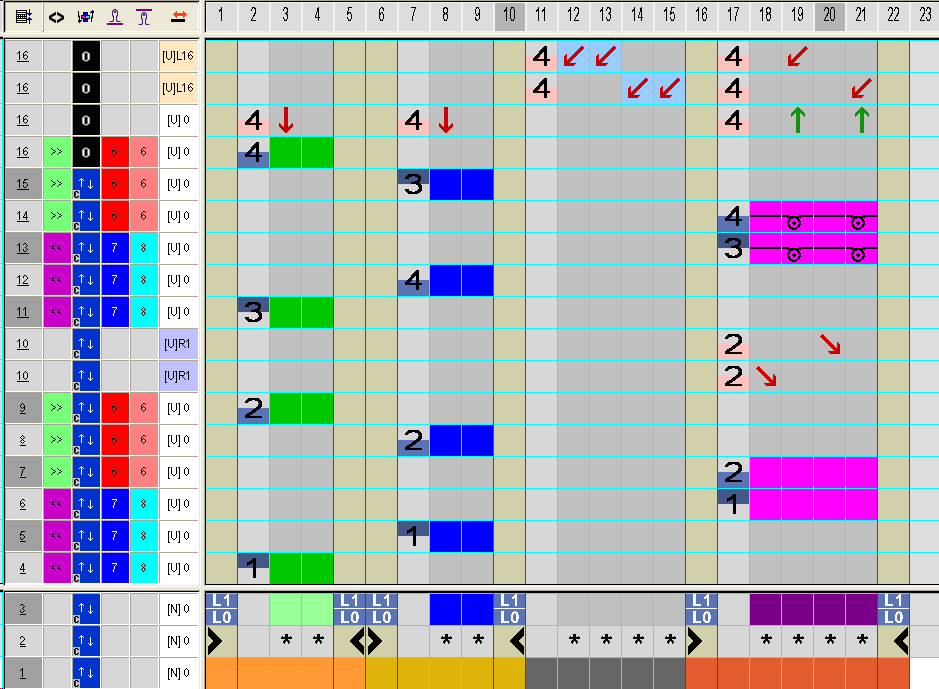The image size is (939, 689).
Task: Select the knitting system column header icon
Action: click(86, 17)
